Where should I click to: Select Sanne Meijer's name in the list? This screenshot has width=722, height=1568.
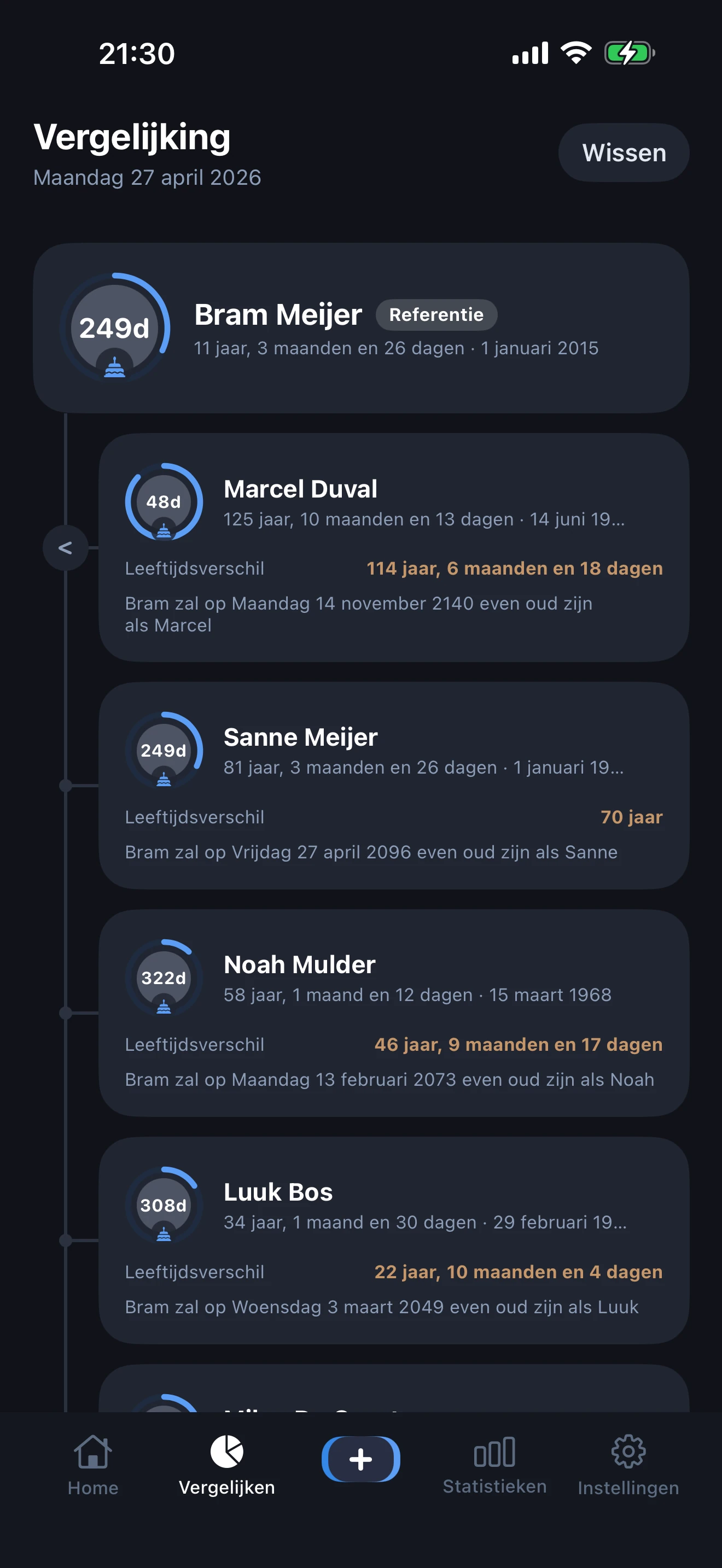pos(301,737)
